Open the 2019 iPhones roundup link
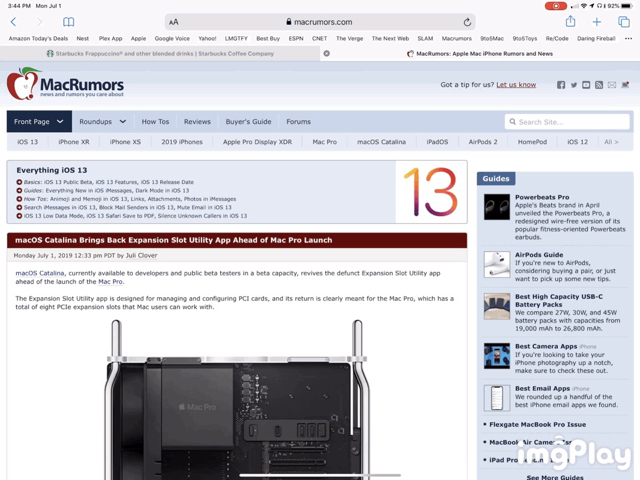 (182, 142)
